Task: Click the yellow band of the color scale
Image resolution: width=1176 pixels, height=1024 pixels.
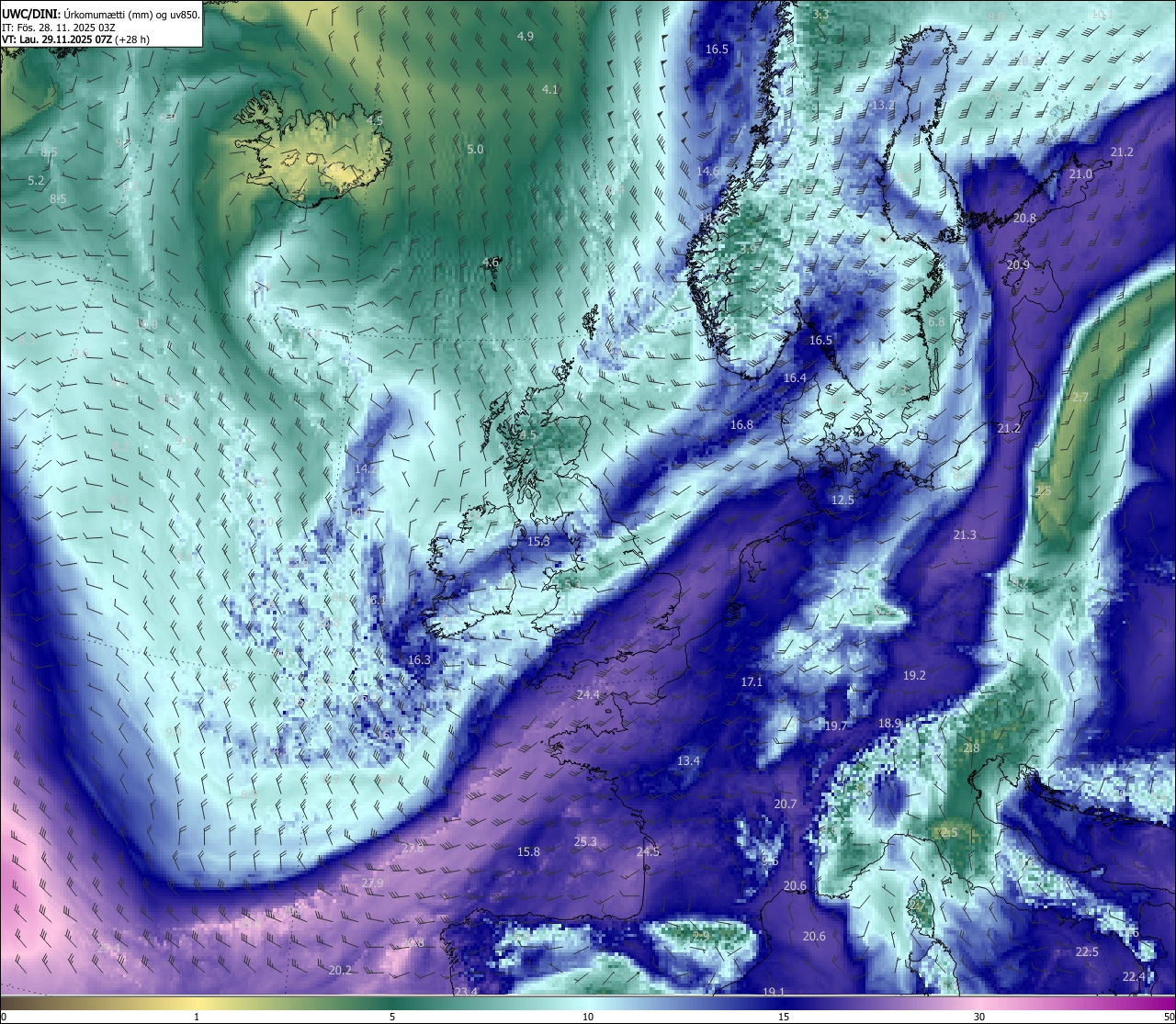Action: (x=198, y=1003)
